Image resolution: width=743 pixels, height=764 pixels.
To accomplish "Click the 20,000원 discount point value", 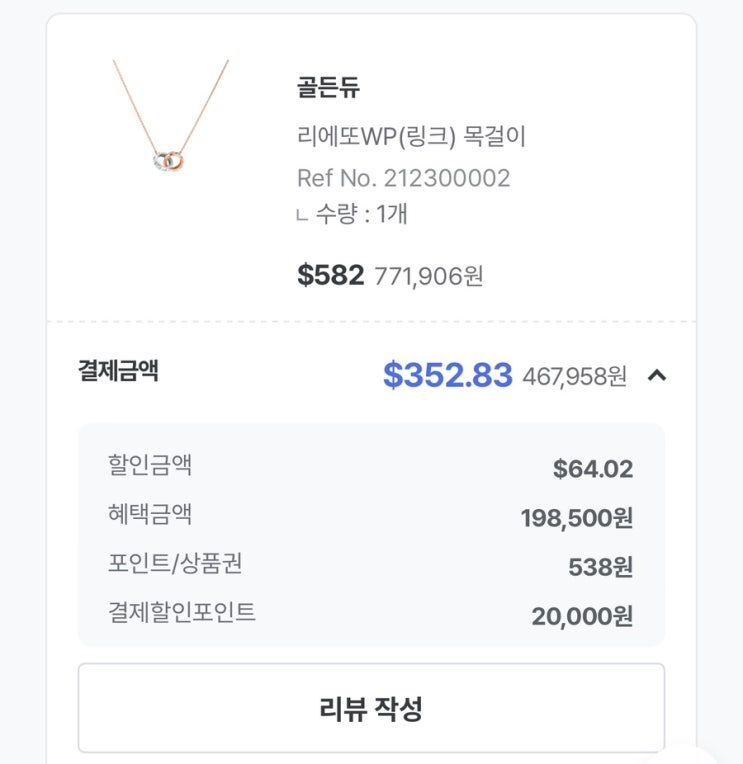I will tap(582, 616).
